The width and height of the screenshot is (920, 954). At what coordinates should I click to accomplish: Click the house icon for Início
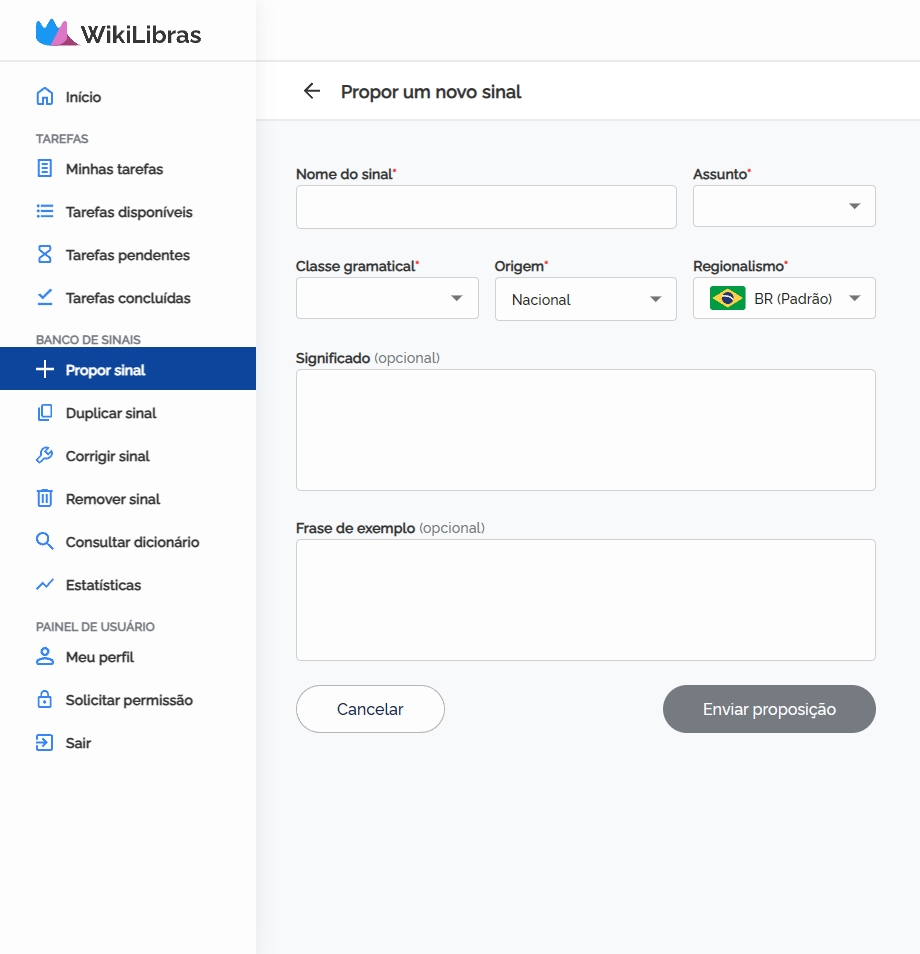tap(44, 97)
